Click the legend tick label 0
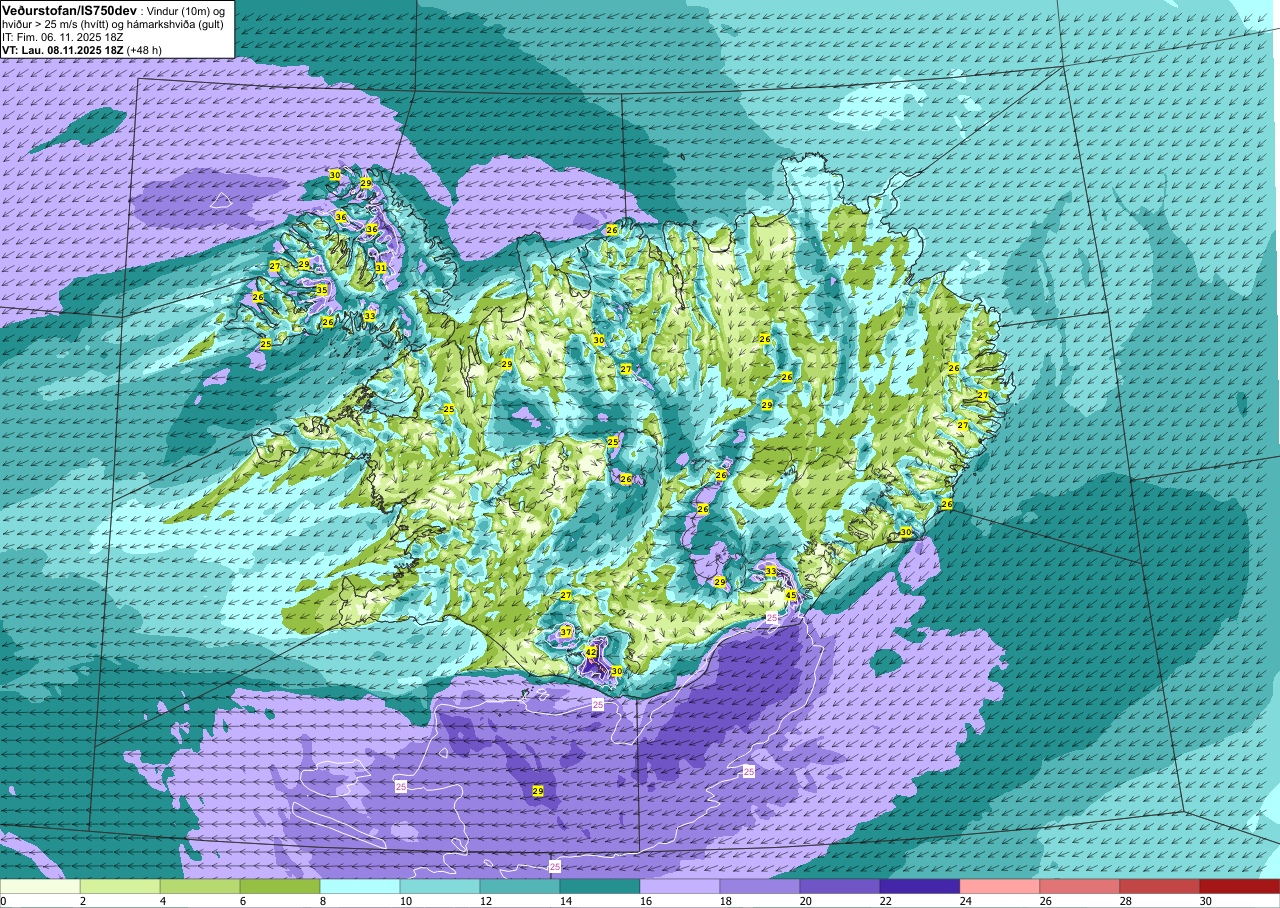This screenshot has height=908, width=1280. pos(3,901)
